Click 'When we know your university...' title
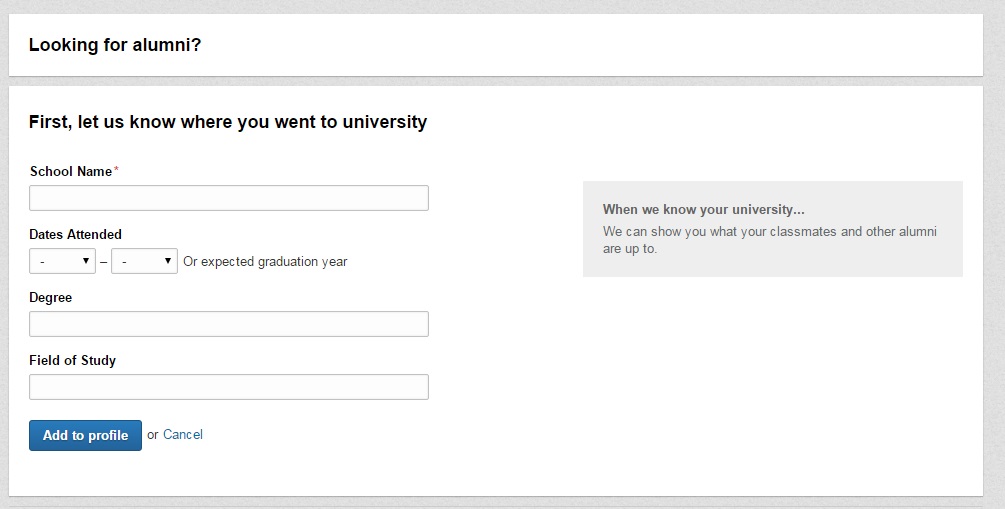The image size is (1005, 509). click(x=703, y=209)
